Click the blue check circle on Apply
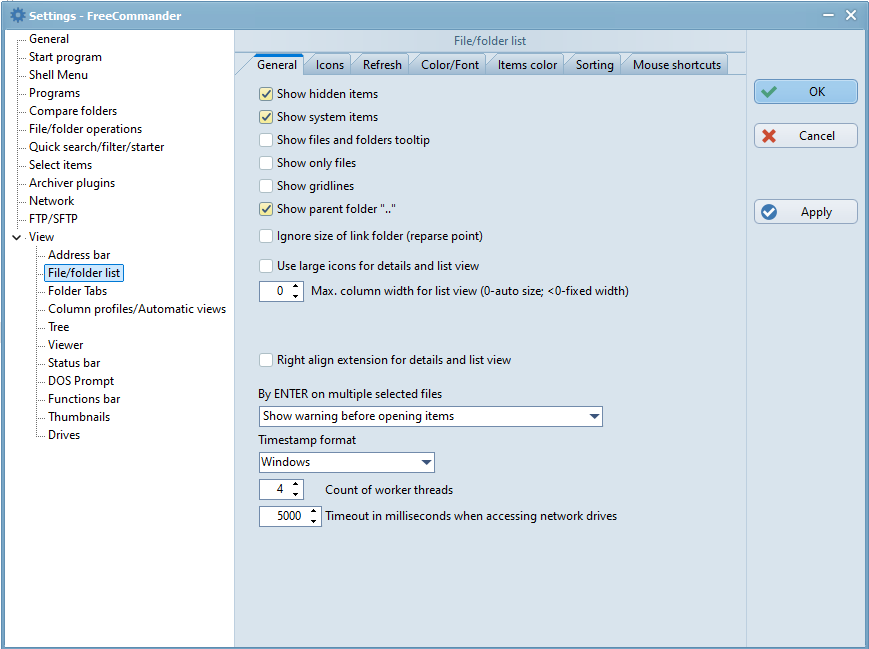 click(769, 212)
